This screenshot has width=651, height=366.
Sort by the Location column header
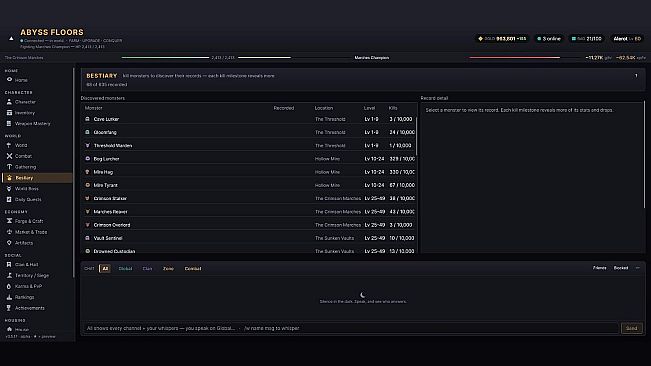coord(324,108)
